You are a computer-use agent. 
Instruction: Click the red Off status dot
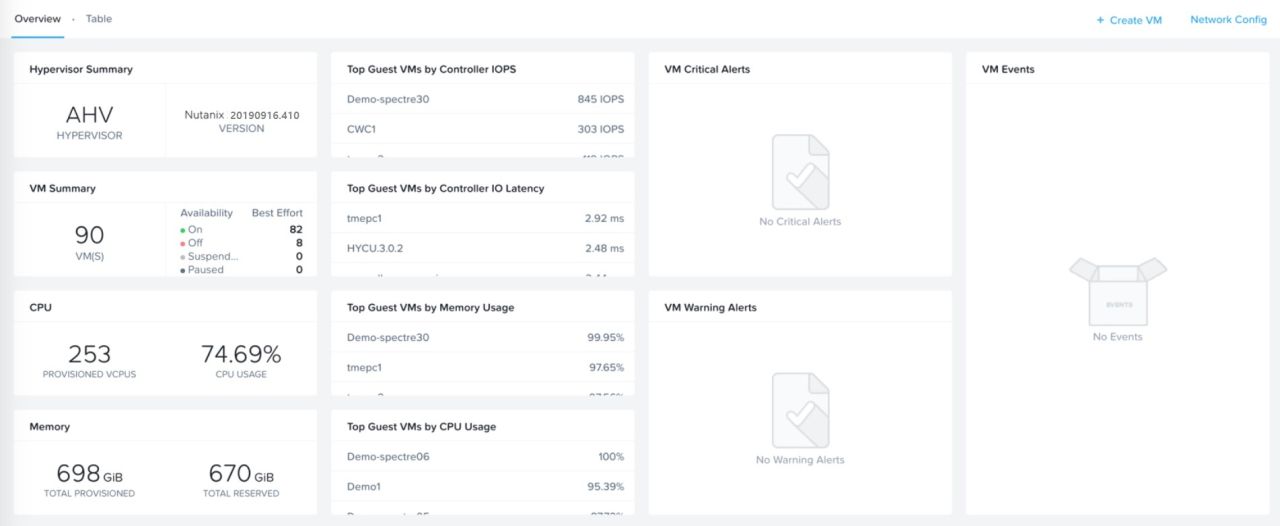tap(183, 243)
